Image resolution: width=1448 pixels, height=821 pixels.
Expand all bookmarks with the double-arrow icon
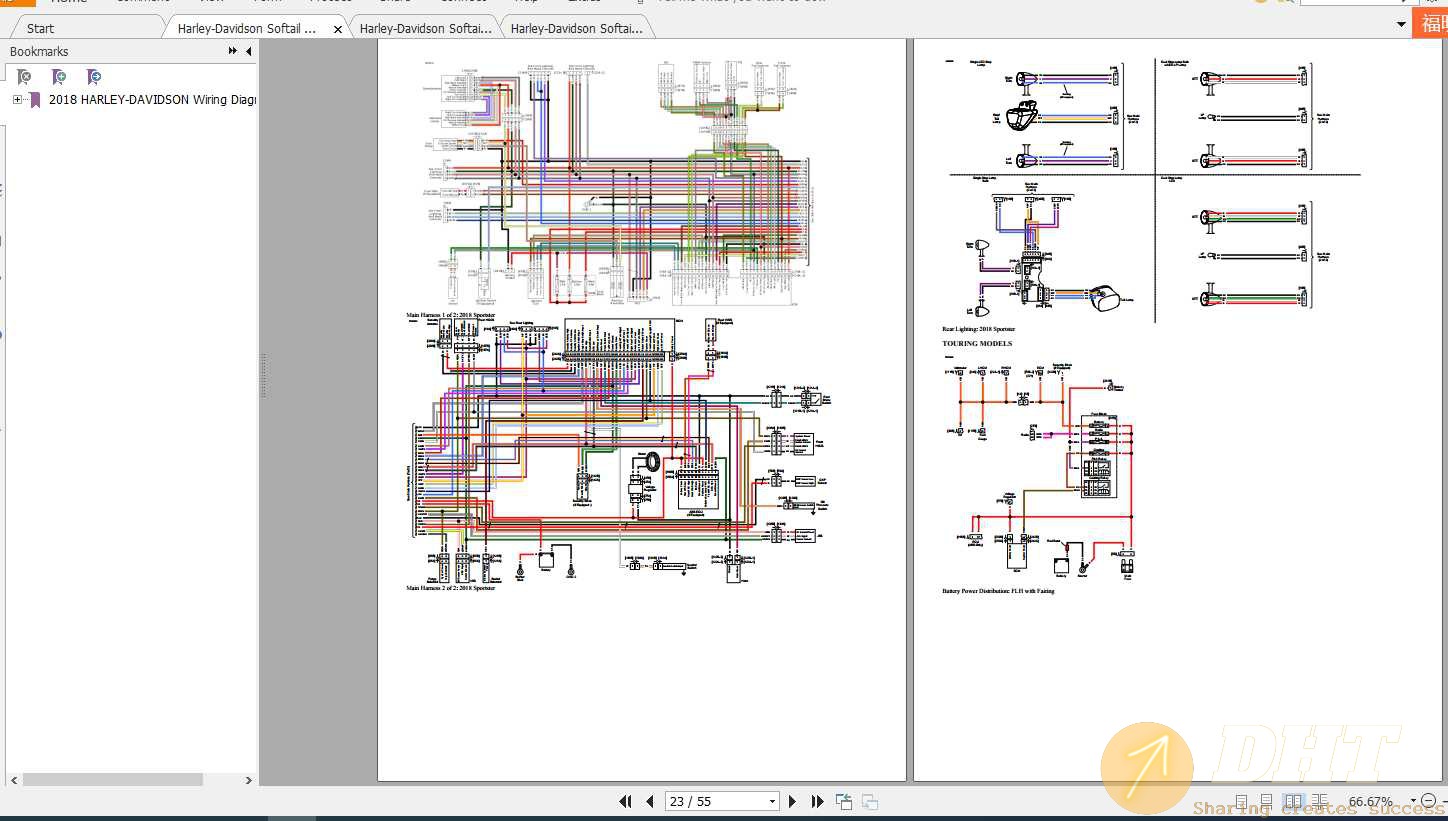click(x=233, y=51)
